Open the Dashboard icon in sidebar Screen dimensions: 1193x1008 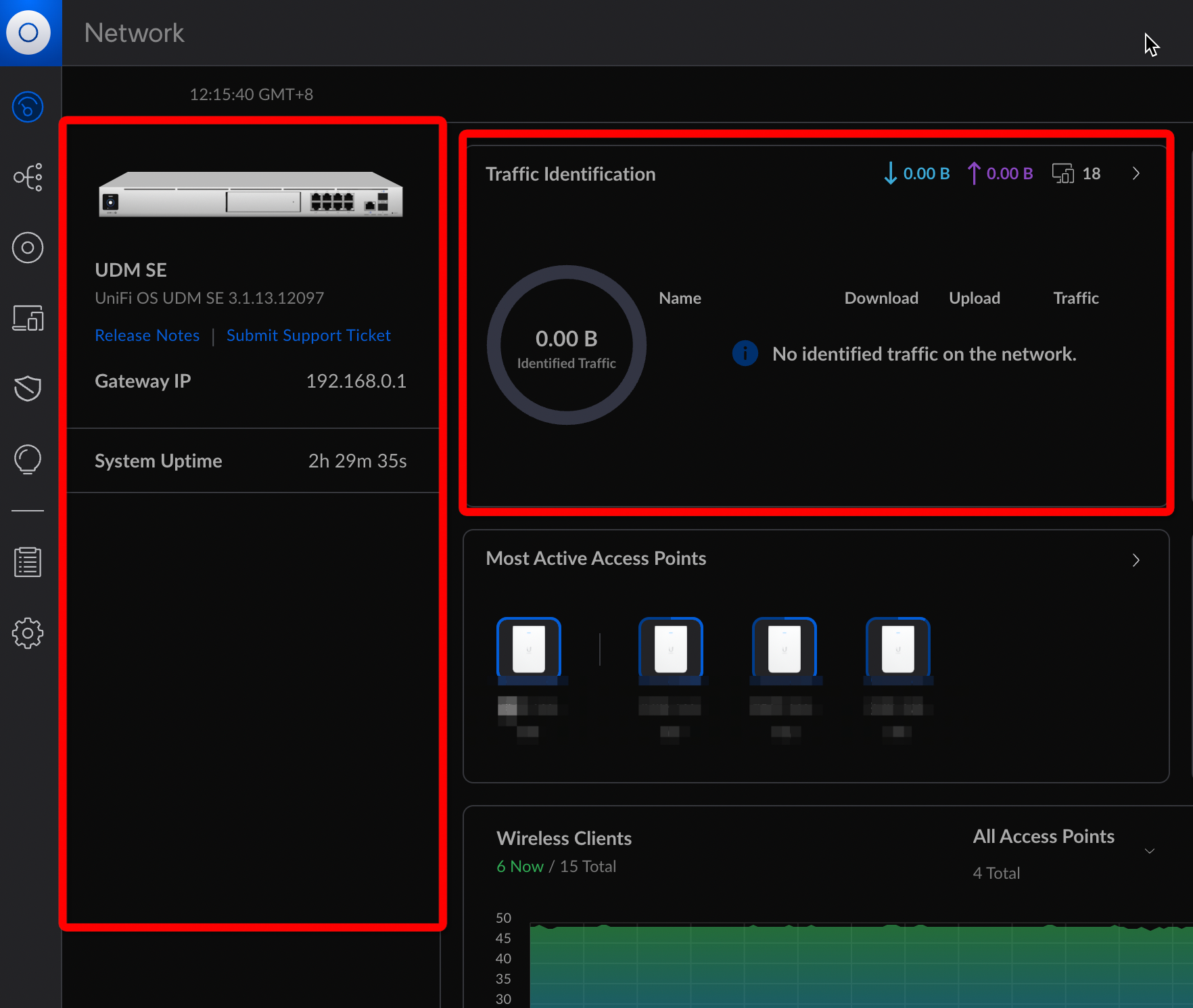click(x=28, y=108)
